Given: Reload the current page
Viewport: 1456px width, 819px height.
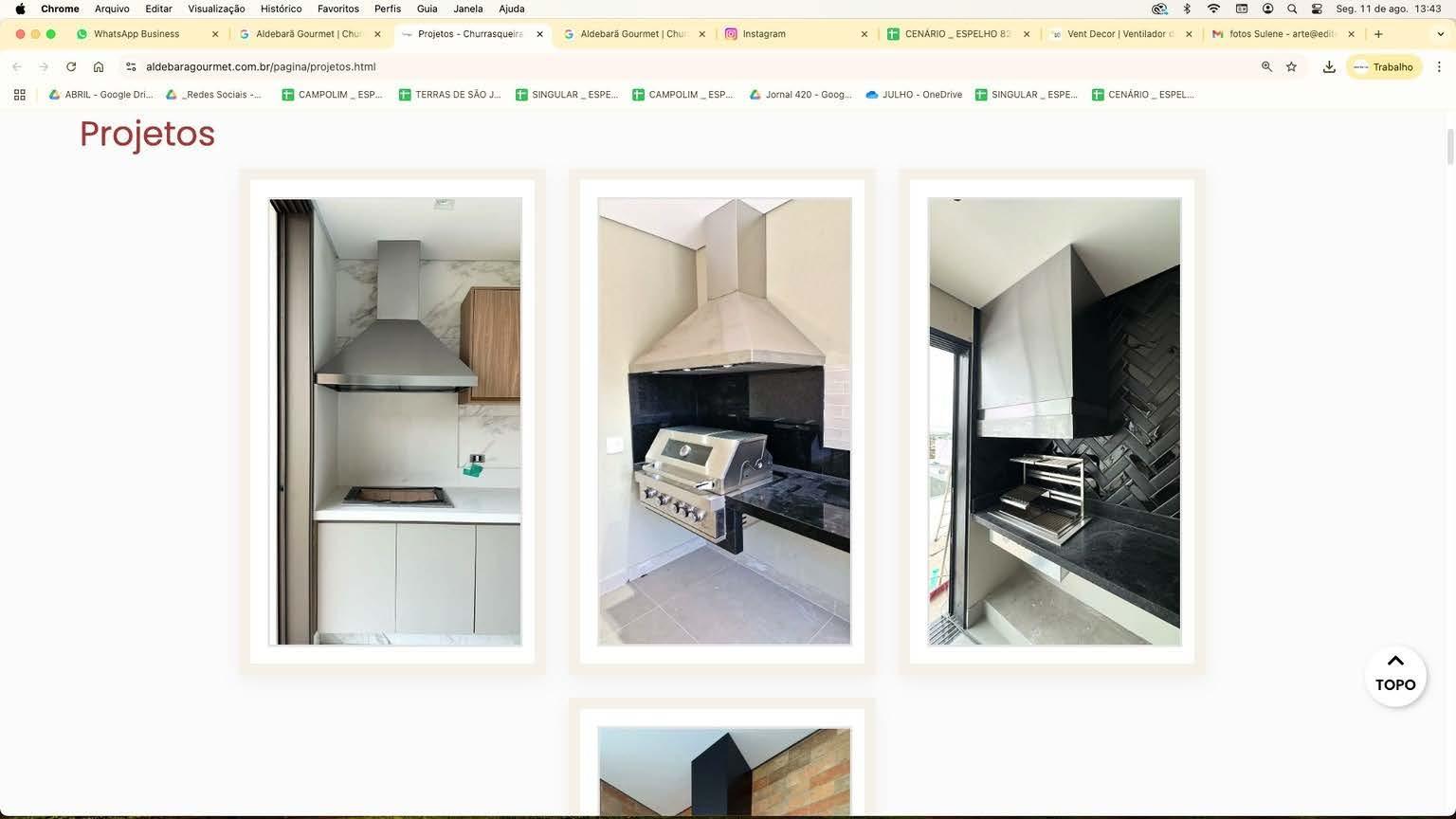Looking at the screenshot, I should (x=71, y=66).
